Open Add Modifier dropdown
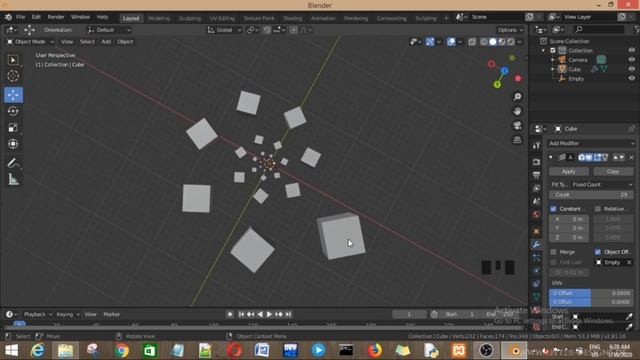This screenshot has width=640, height=360. [x=591, y=143]
